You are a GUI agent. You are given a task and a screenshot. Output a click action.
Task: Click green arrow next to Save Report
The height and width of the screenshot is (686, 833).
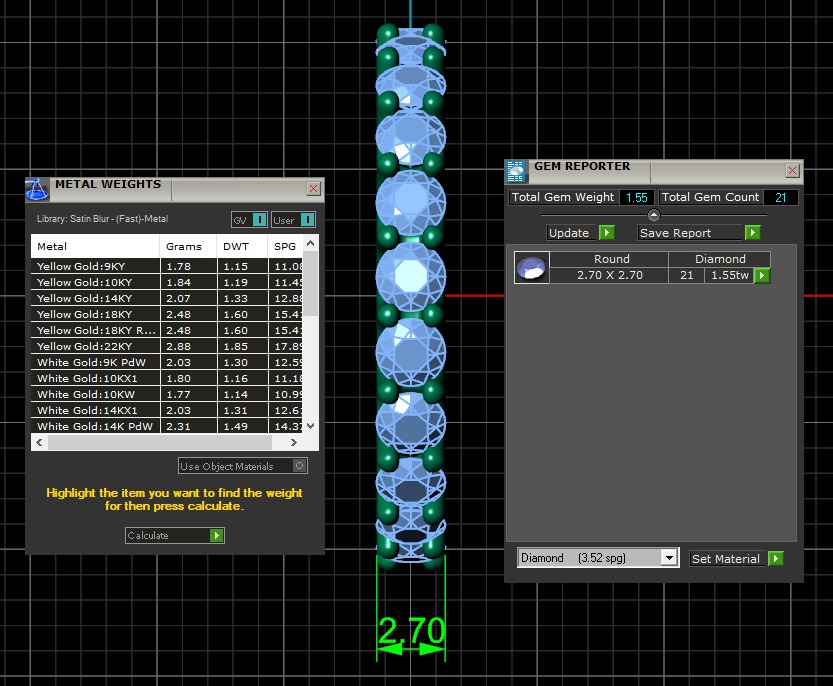coord(752,233)
